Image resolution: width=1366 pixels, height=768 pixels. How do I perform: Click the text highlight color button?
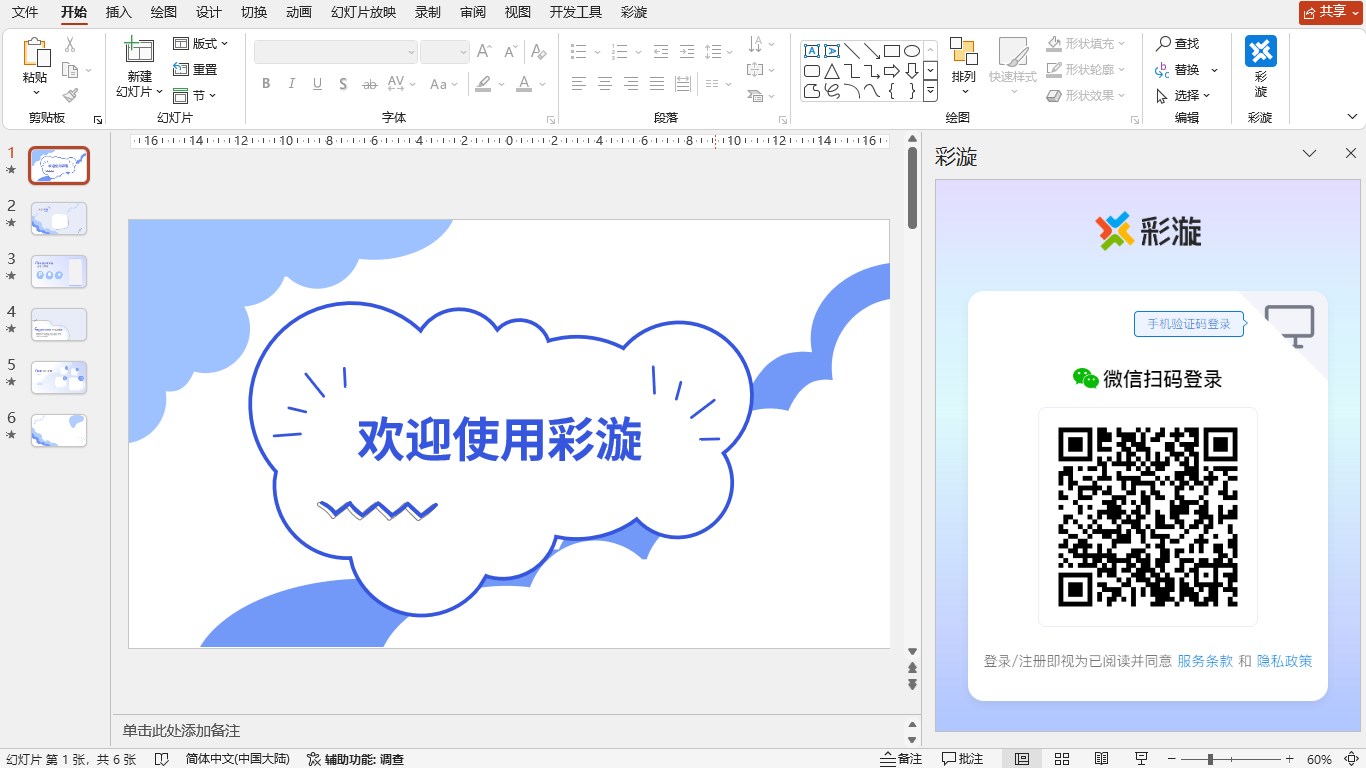tap(483, 84)
